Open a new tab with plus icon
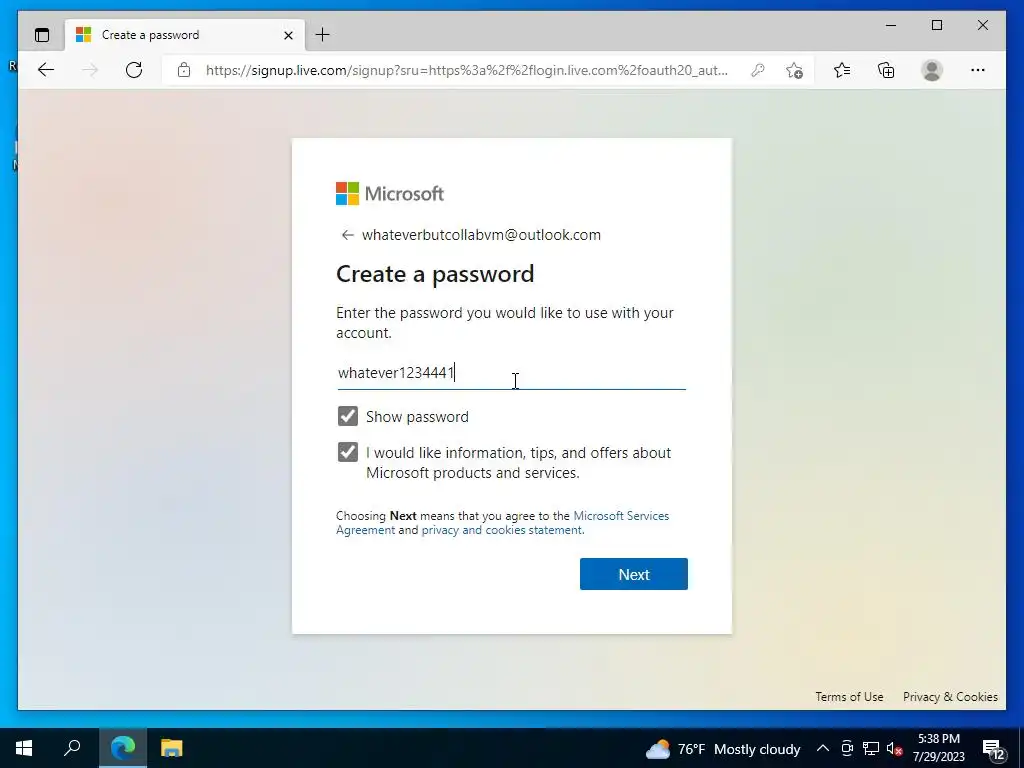 click(x=323, y=35)
